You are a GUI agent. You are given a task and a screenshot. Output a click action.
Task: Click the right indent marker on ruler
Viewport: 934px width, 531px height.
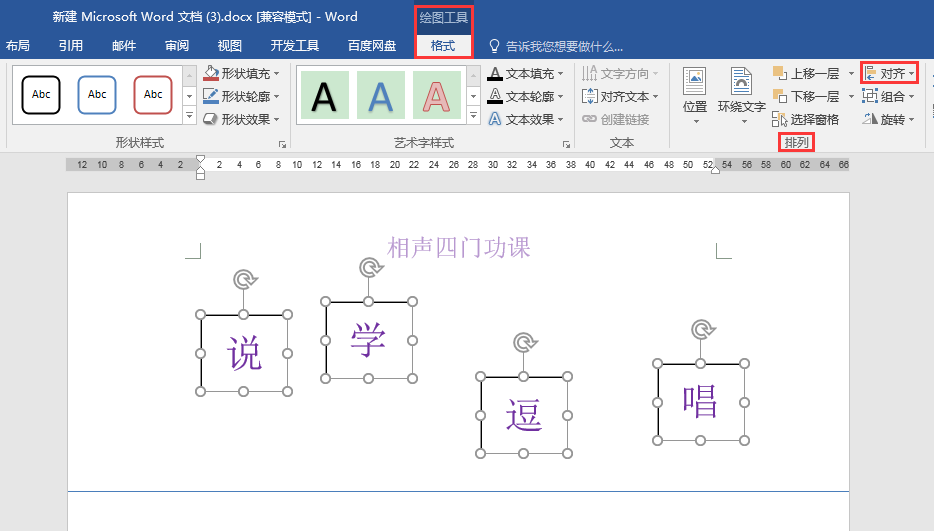click(x=715, y=170)
